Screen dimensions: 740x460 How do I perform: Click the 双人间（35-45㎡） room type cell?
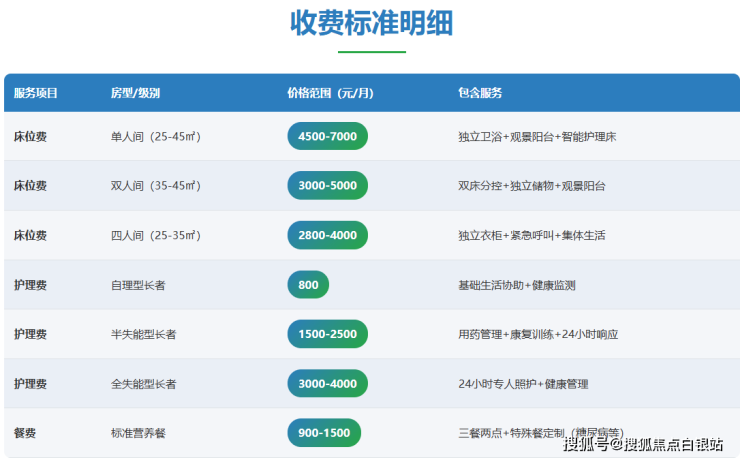click(156, 186)
